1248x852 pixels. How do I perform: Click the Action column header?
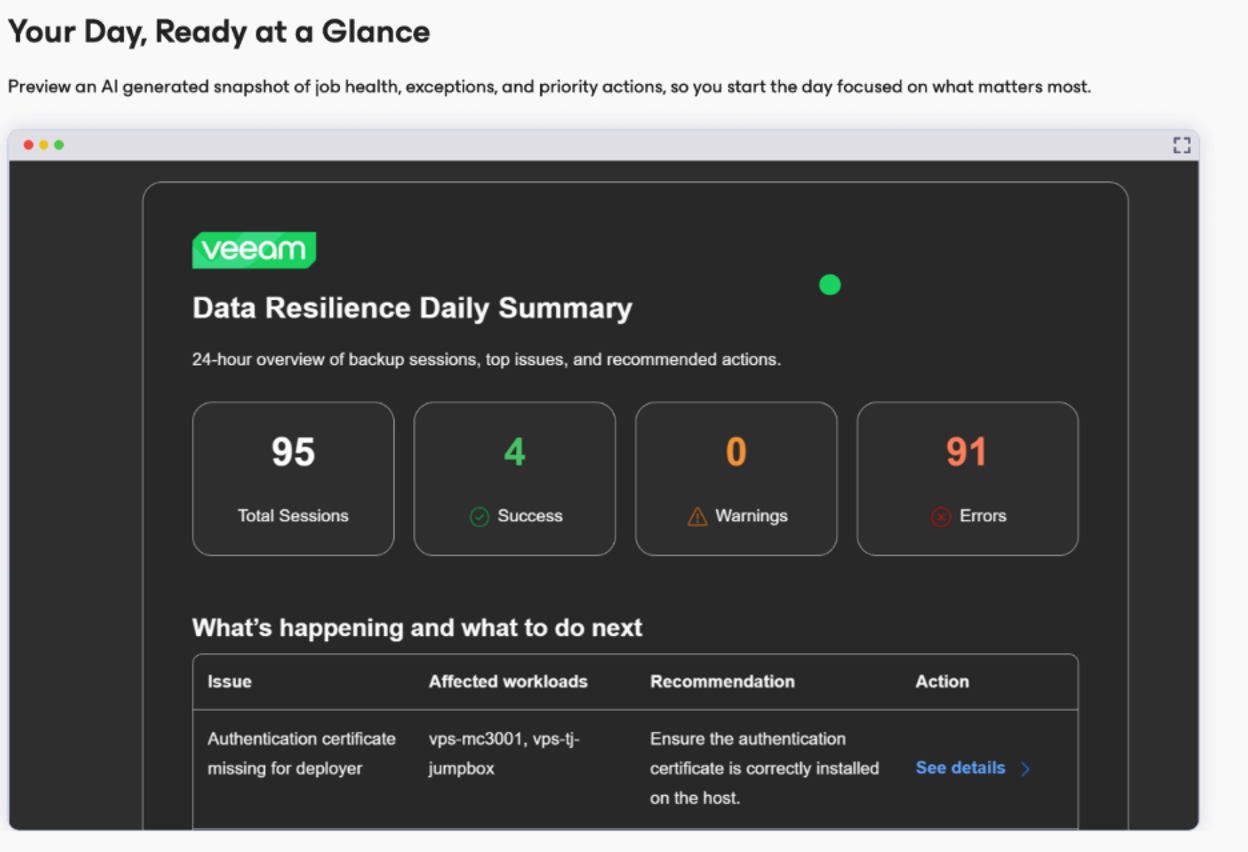[941, 681]
